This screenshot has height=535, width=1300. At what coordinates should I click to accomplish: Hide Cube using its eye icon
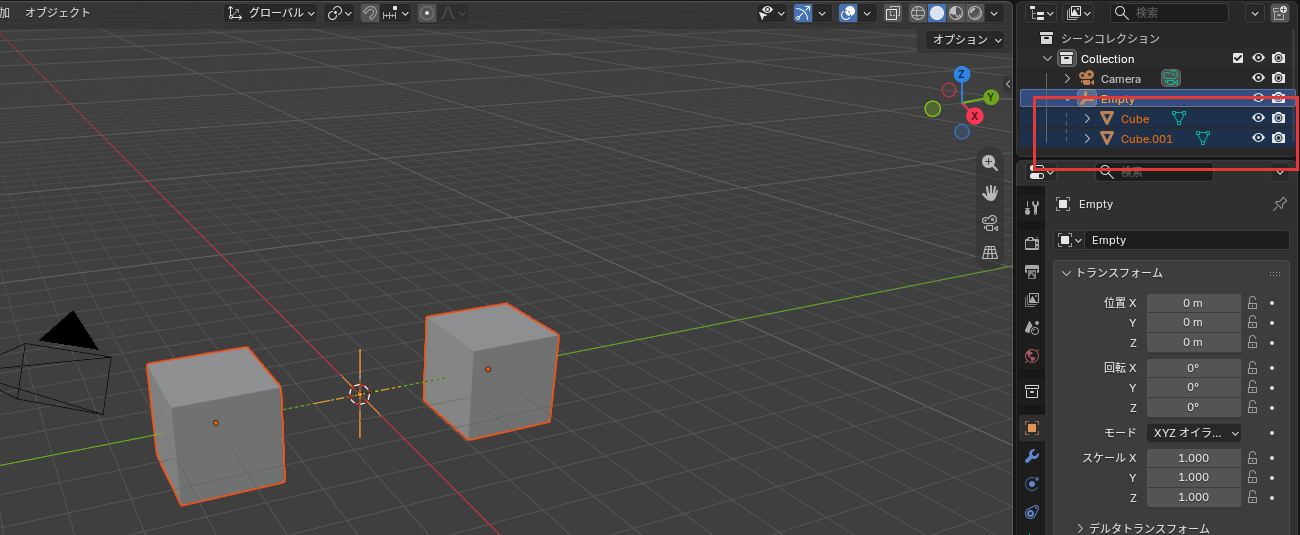point(1259,118)
